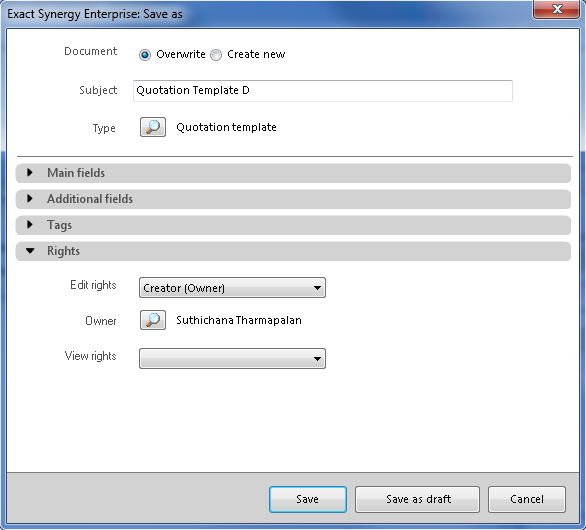The image size is (586, 530).
Task: Click the Main fields triangle arrow
Action: tap(30, 173)
